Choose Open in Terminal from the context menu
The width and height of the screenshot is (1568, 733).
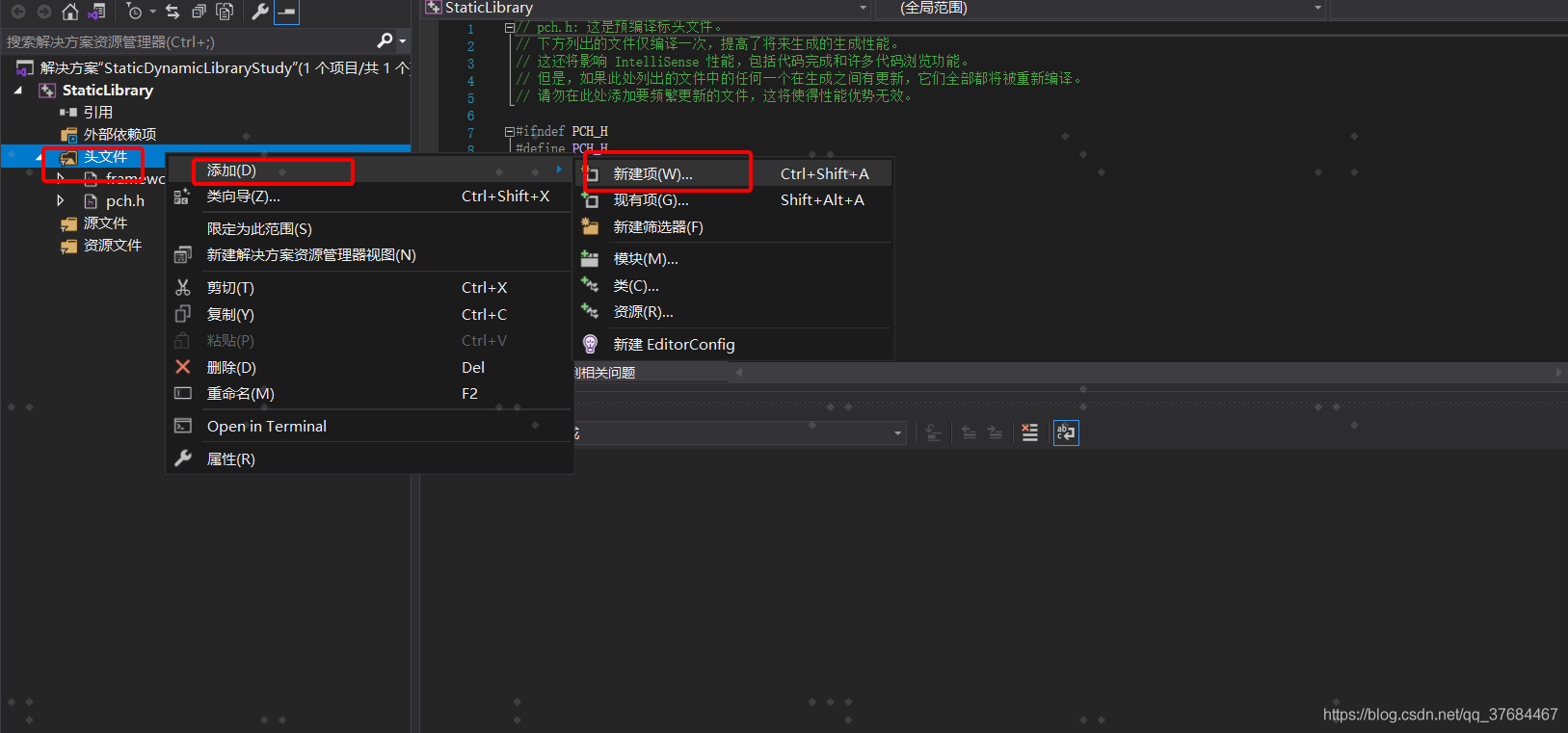[x=370, y=427]
